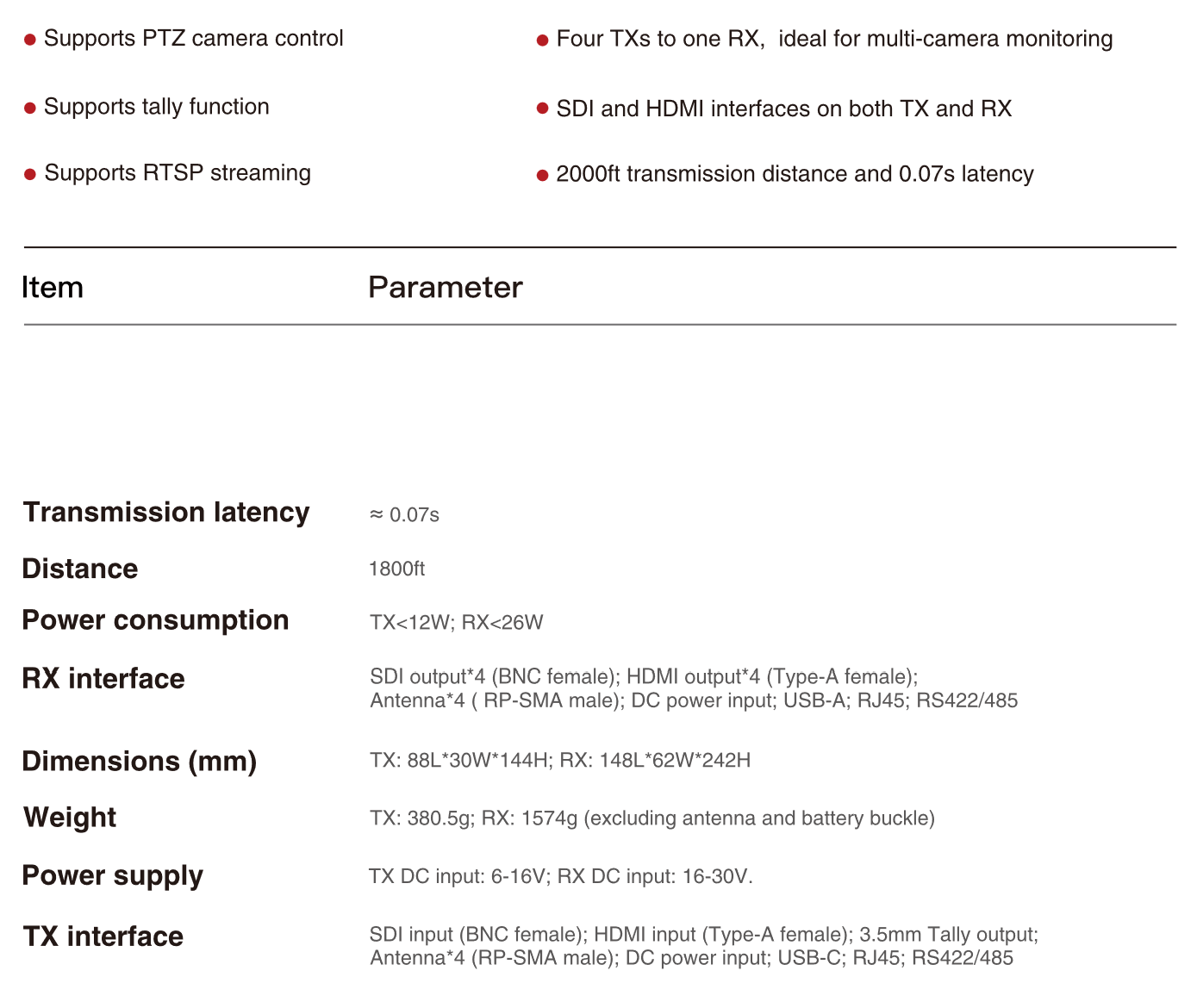
Task: Click the Parameter column header
Action: point(445,288)
